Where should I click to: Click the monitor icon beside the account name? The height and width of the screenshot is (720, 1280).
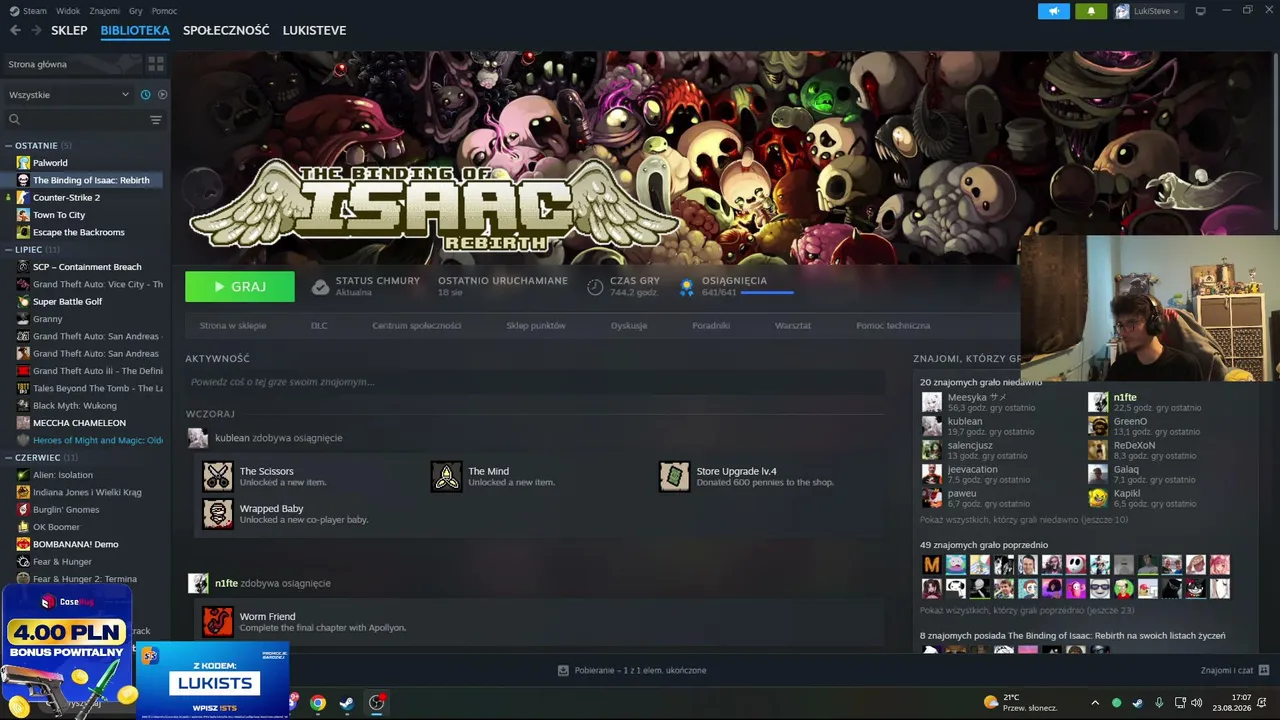1201,11
